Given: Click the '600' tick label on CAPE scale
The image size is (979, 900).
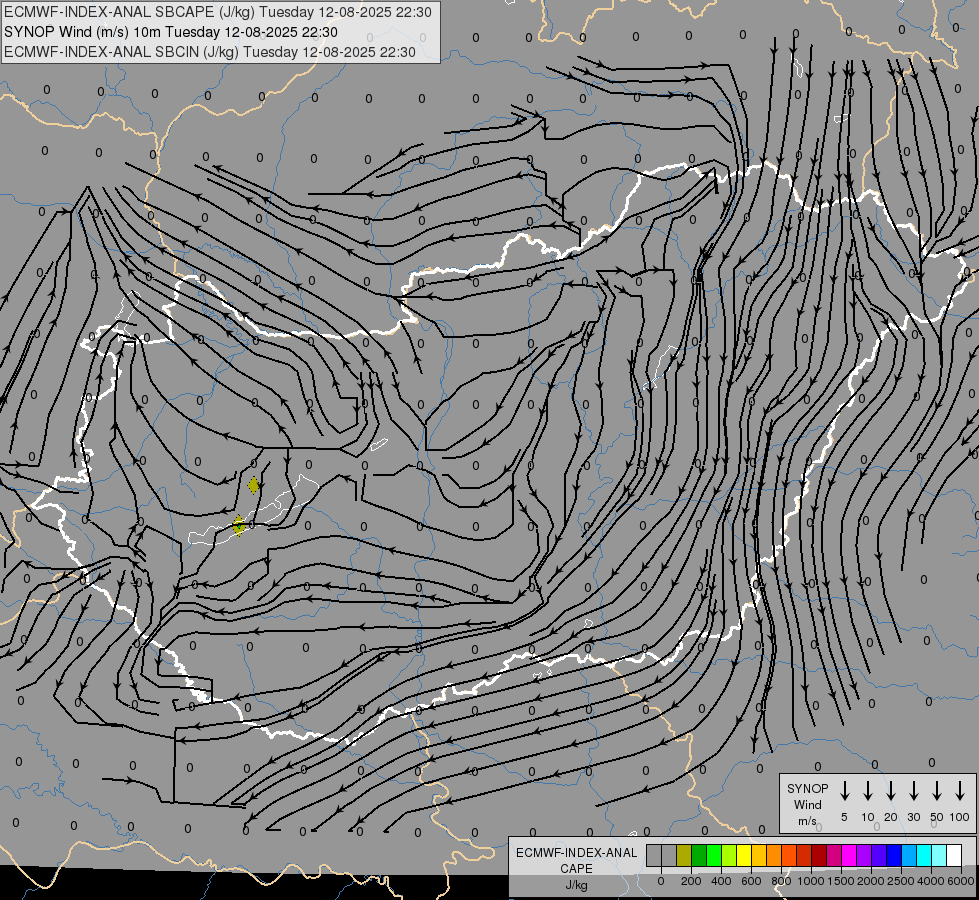Looking at the screenshot, I should pos(751,881).
